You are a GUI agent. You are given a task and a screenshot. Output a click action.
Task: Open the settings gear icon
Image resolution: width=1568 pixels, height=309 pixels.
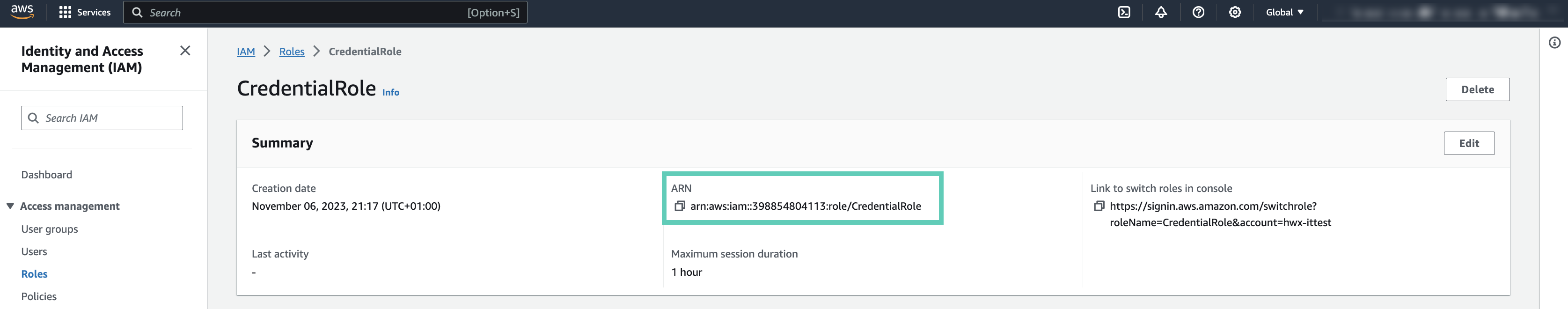click(1234, 12)
